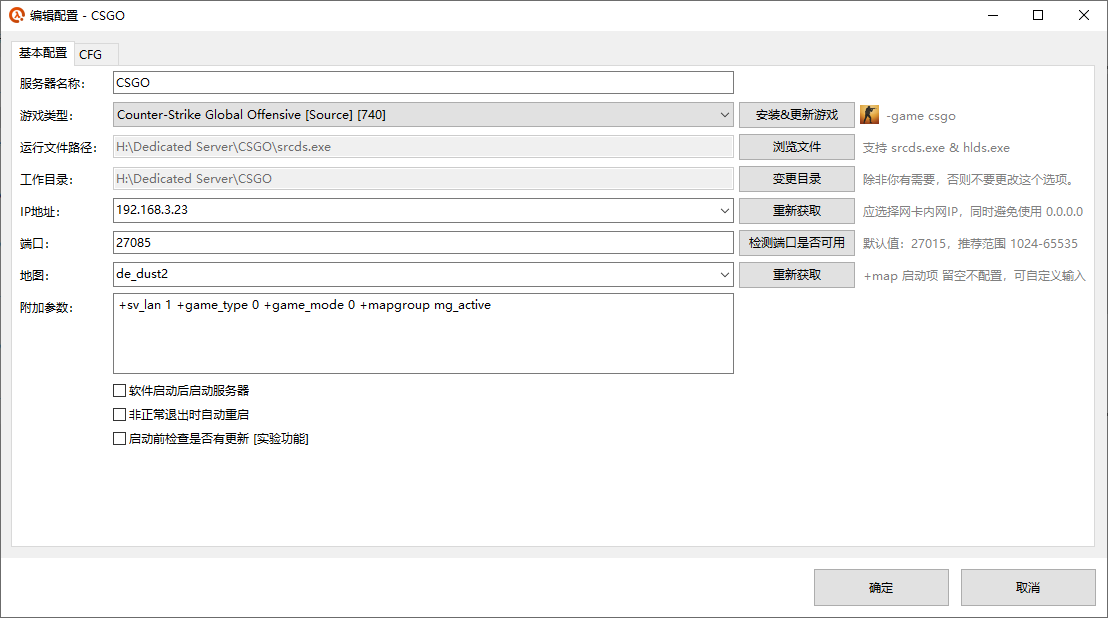Open the IP地址 dropdown
Screen dimensions: 1108x618
click(x=725, y=211)
